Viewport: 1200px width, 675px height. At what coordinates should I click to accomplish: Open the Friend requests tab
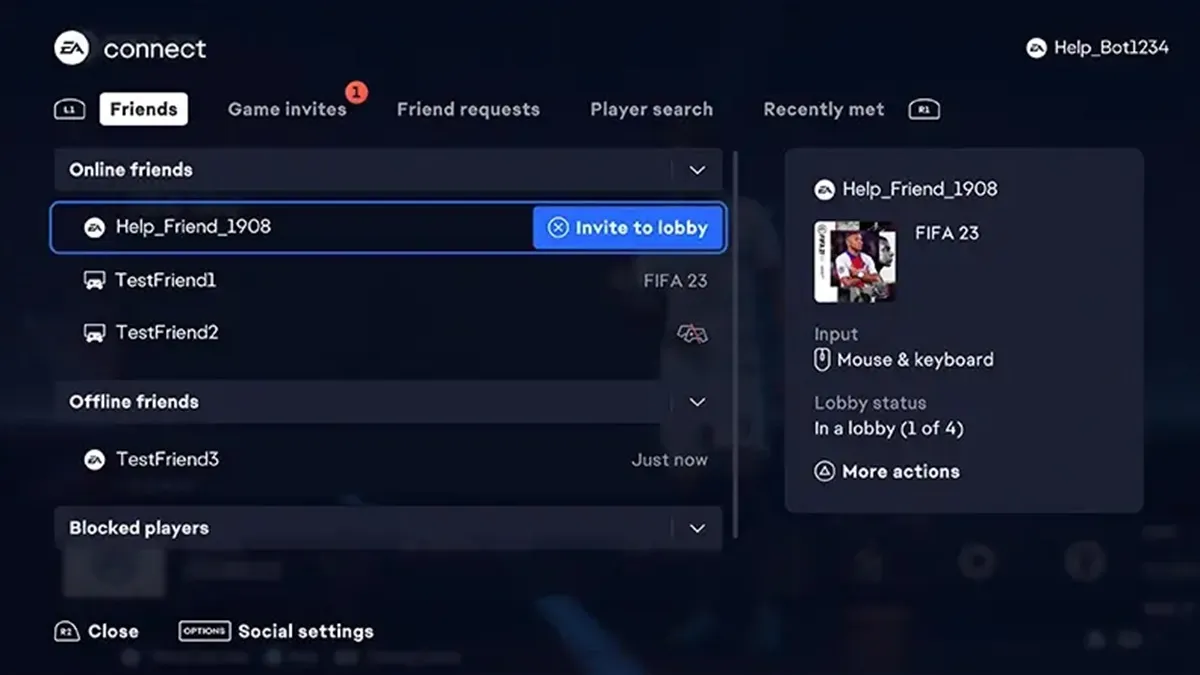pos(468,109)
